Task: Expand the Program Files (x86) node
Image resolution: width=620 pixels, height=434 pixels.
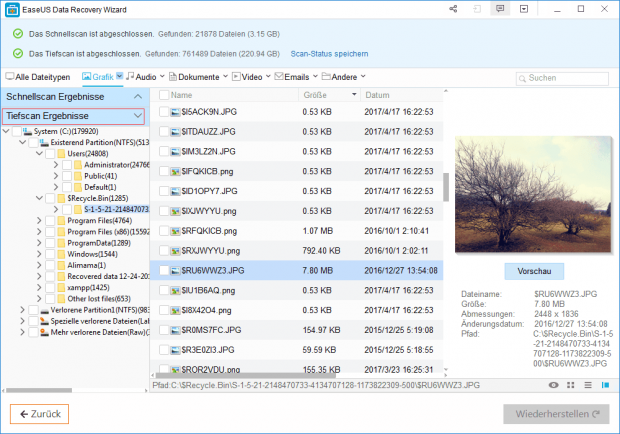Action: point(39,232)
